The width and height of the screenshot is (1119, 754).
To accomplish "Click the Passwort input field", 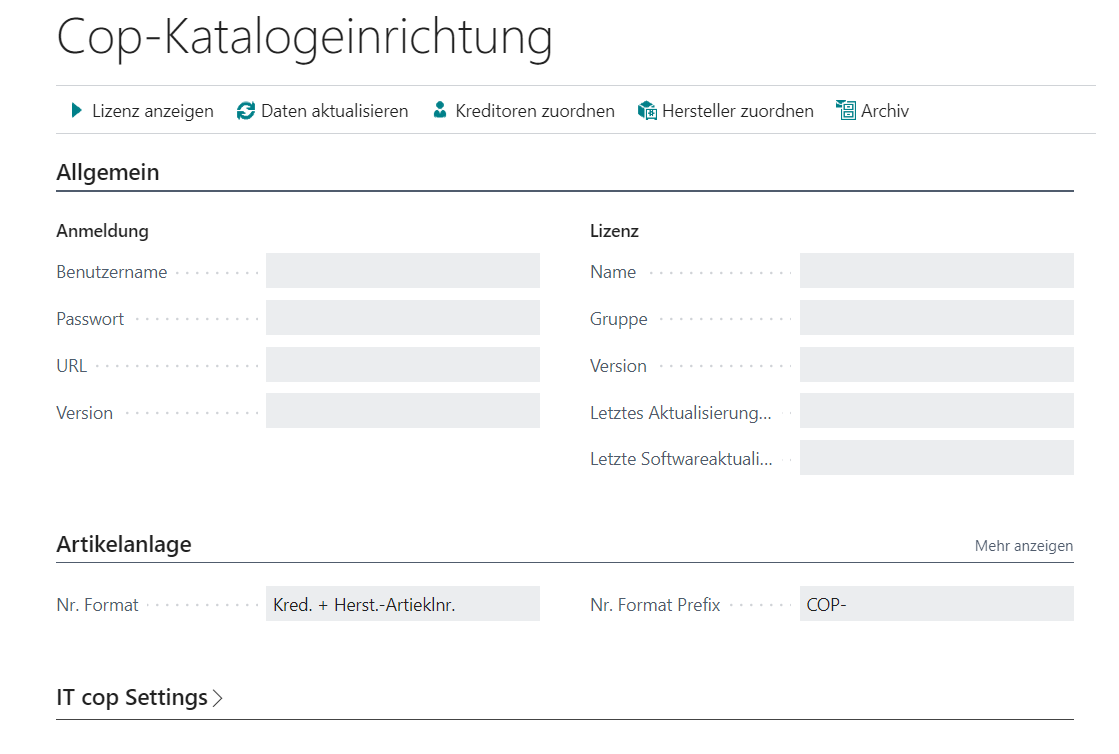I will (x=402, y=317).
